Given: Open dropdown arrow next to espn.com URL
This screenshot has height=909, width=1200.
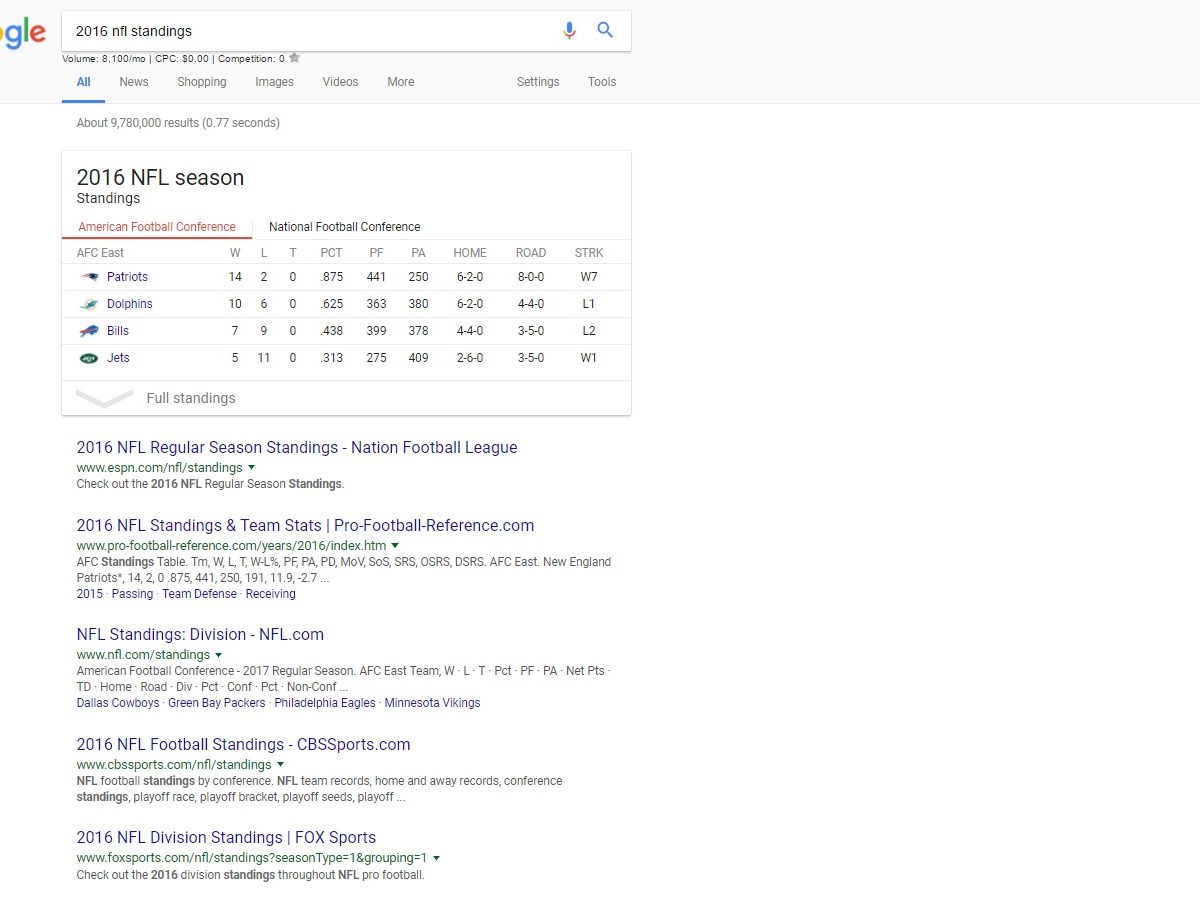Looking at the screenshot, I should click(252, 467).
